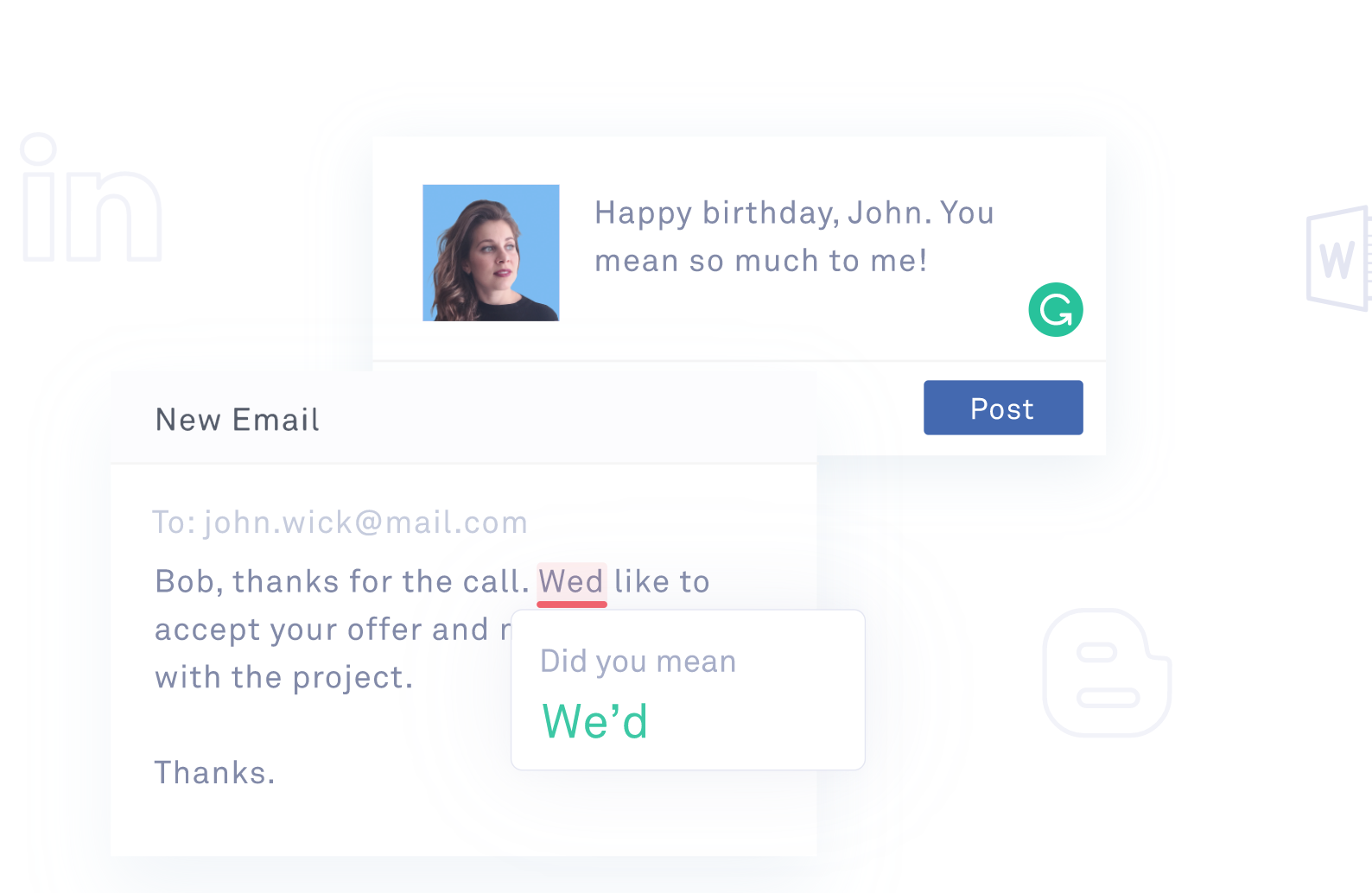Viewport: 1372px width, 893px height.
Task: Click the "To:" recipient label
Action: (174, 522)
